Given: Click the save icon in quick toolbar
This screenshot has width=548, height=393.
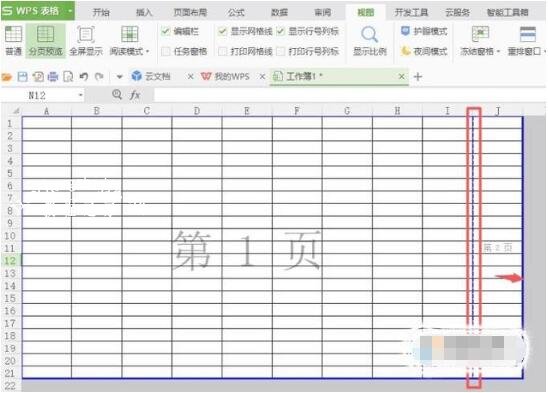Looking at the screenshot, I should tap(23, 77).
